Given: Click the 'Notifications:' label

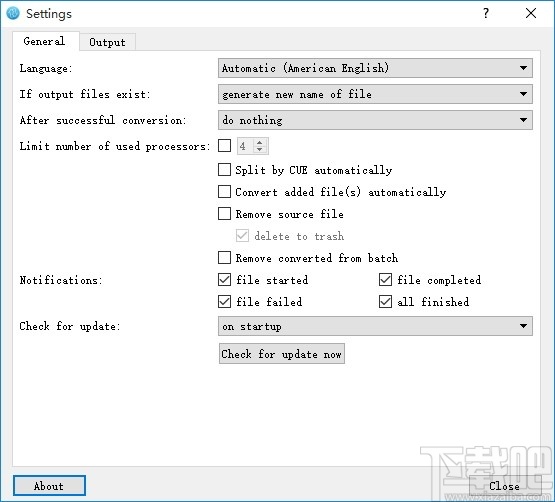Looking at the screenshot, I should tap(61, 280).
